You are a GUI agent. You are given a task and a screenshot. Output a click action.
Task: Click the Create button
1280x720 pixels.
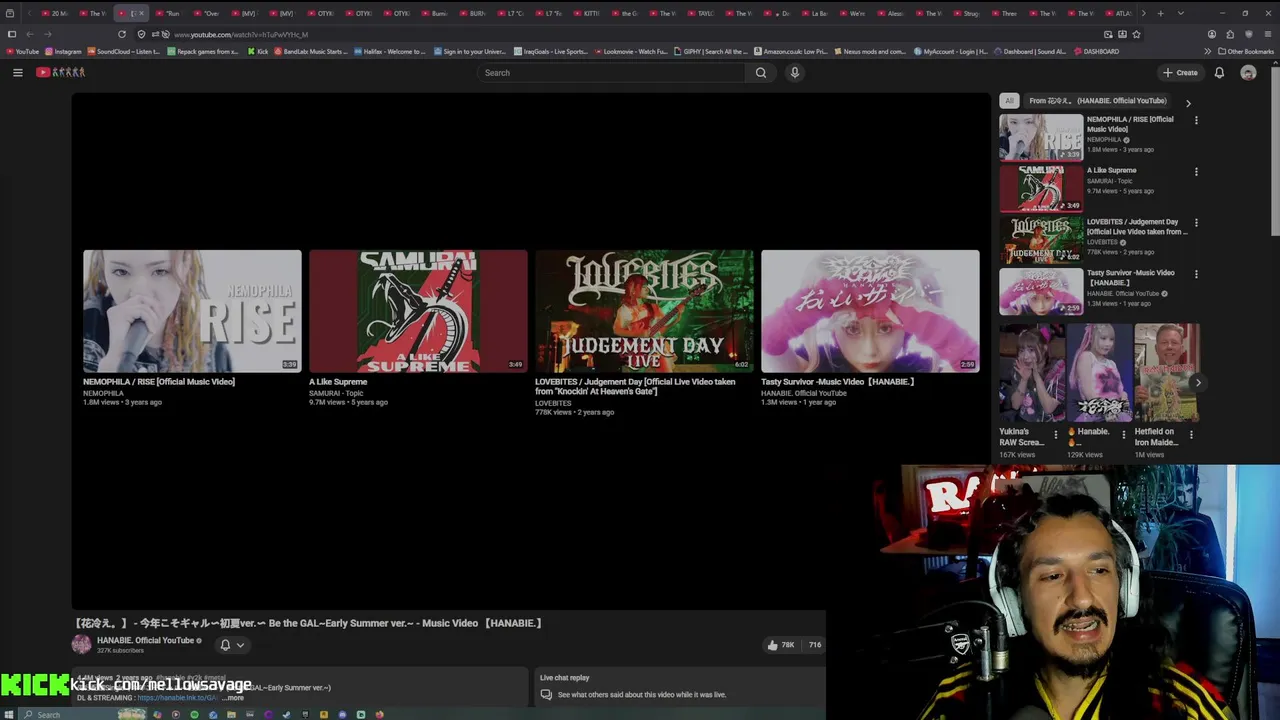[1180, 72]
